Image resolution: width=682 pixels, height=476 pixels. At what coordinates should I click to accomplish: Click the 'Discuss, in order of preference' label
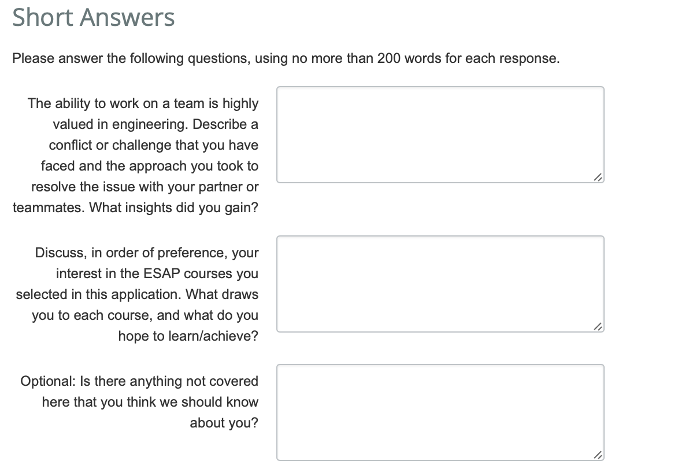pyautogui.click(x=137, y=294)
